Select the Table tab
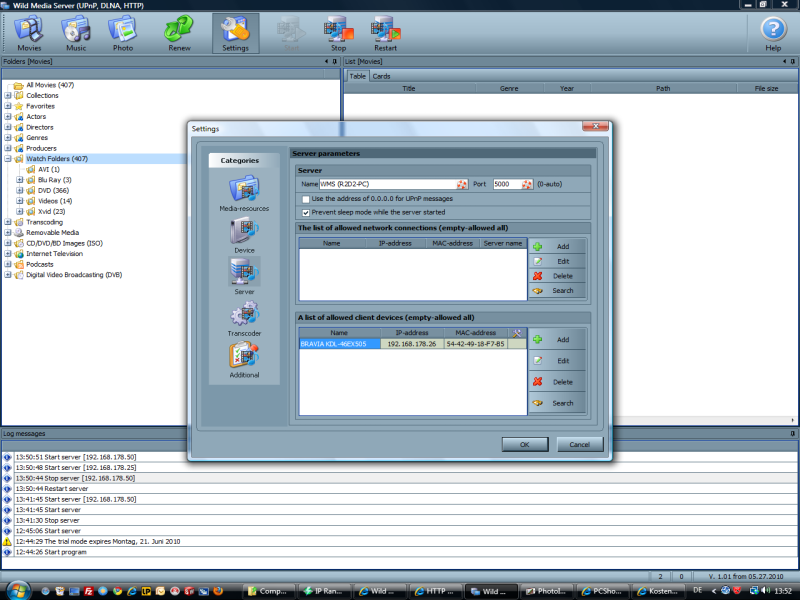 356,75
